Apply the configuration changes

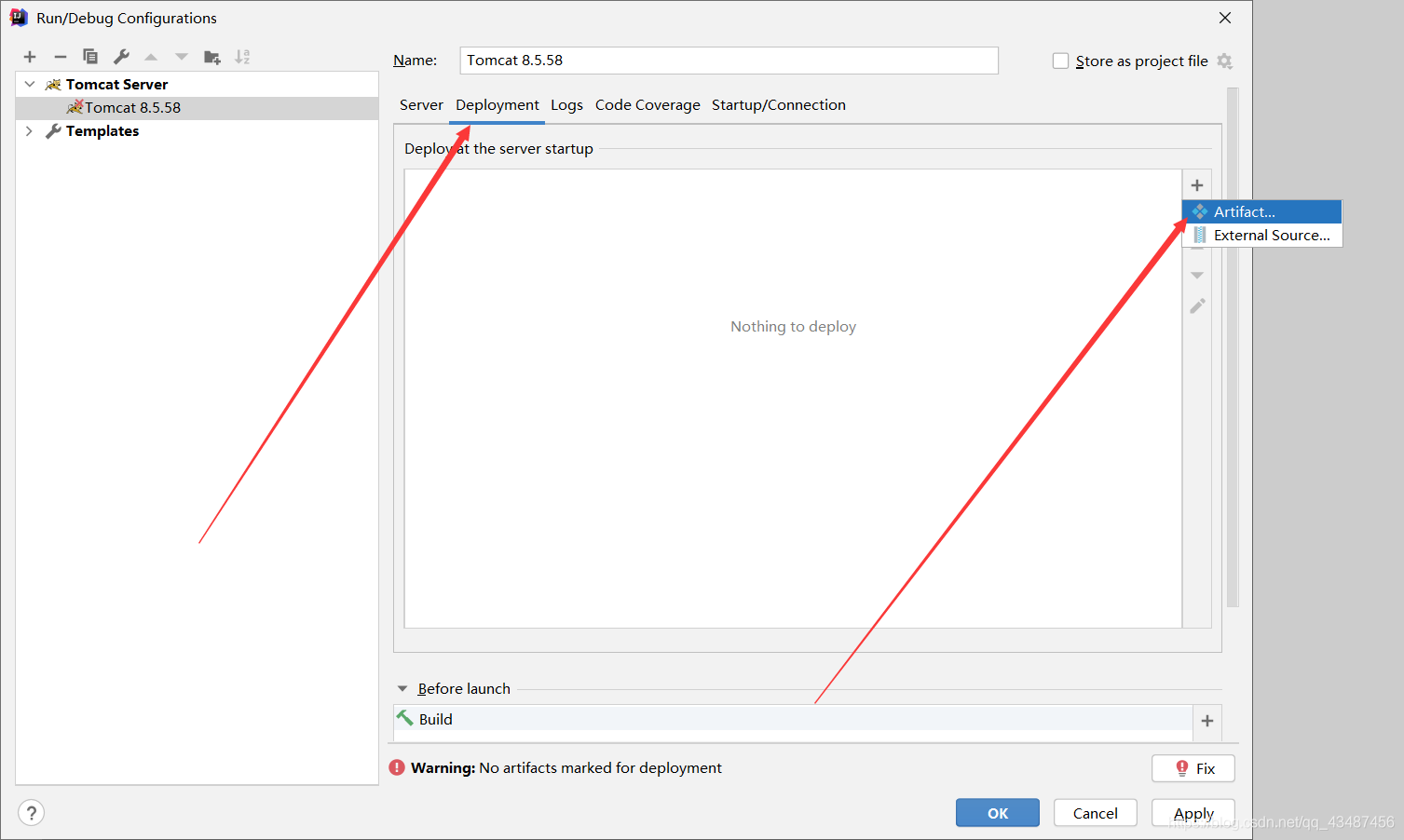(x=1193, y=813)
